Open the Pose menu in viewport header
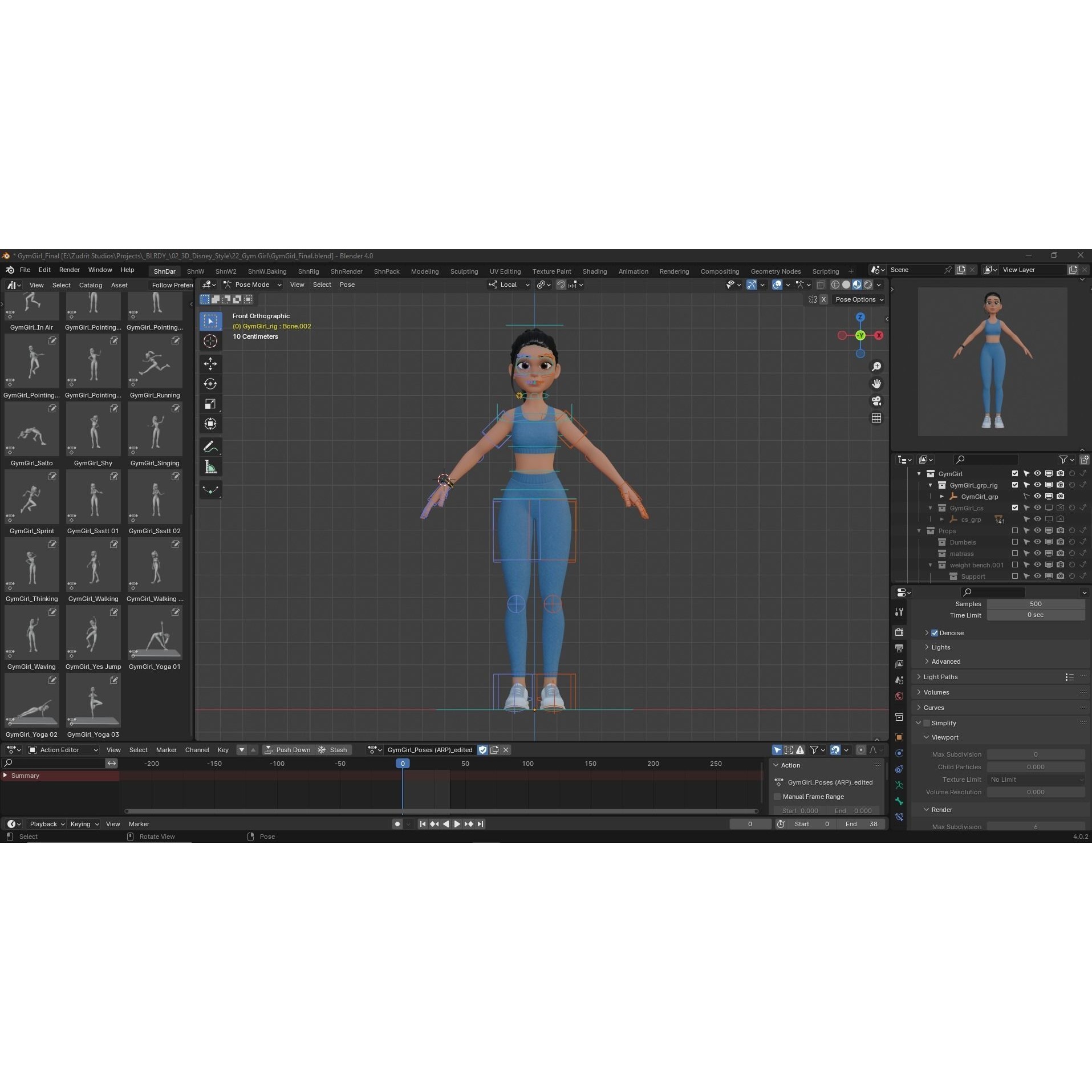Viewport: 1092px width, 1092px height. [x=347, y=285]
